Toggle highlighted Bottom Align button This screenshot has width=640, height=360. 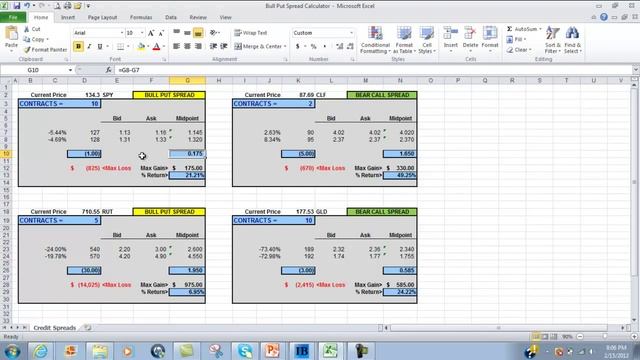coord(198,33)
